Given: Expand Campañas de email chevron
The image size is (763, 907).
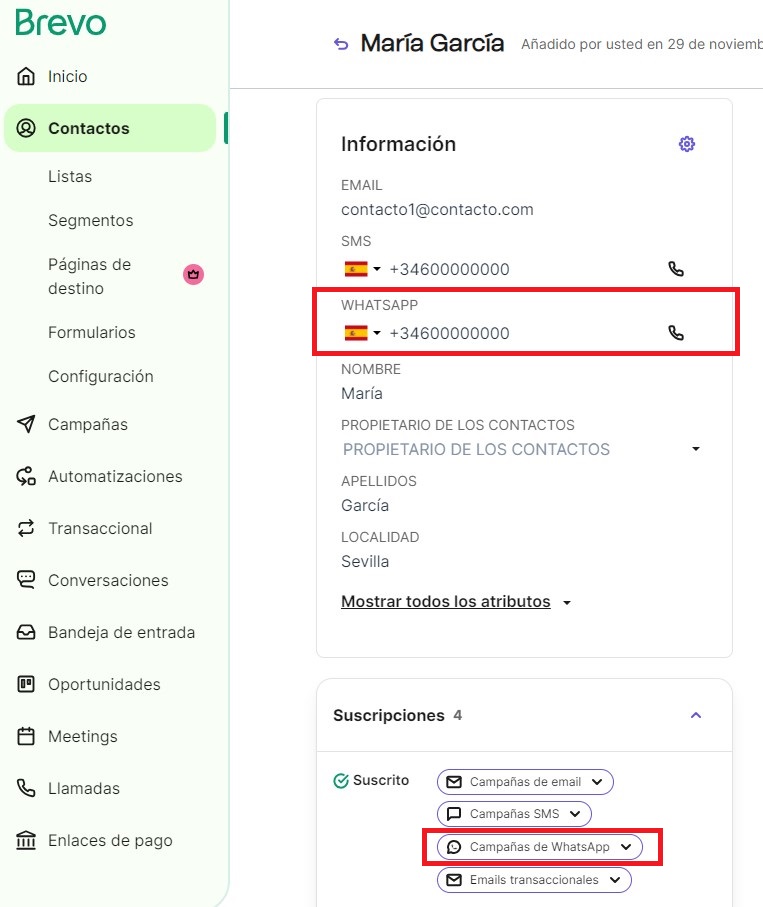Looking at the screenshot, I should (x=597, y=782).
